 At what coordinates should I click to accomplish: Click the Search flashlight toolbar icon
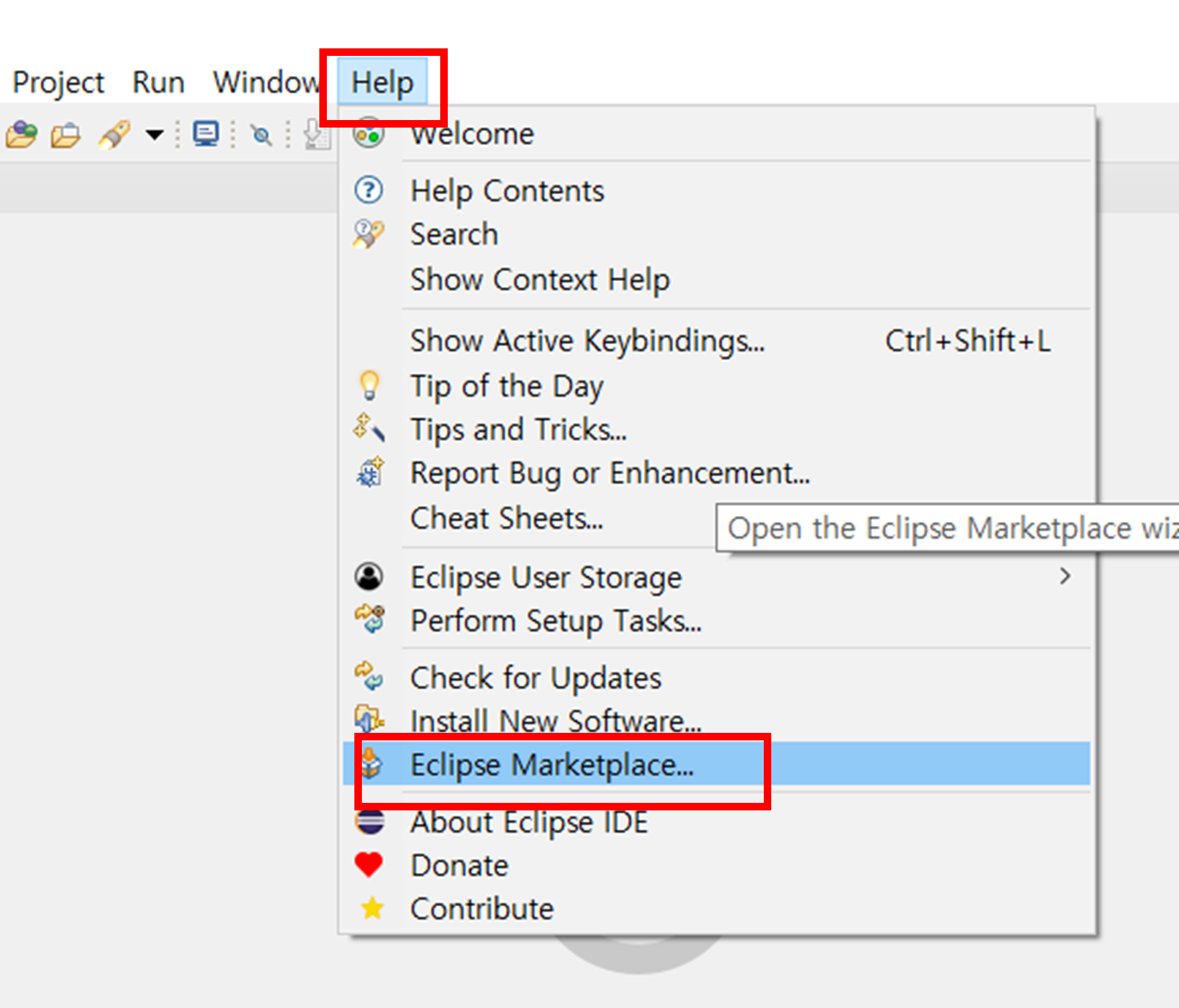[114, 133]
